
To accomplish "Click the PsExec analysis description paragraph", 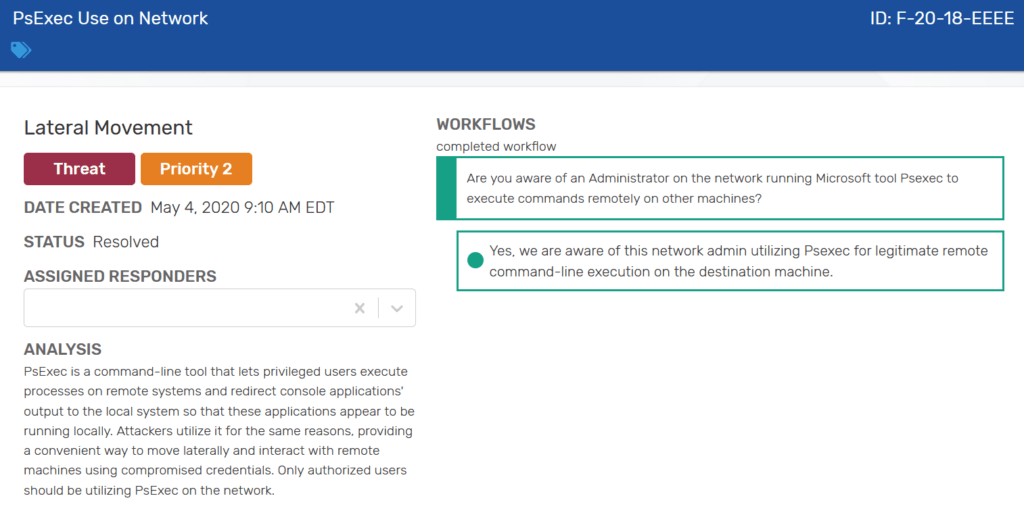I will [219, 431].
